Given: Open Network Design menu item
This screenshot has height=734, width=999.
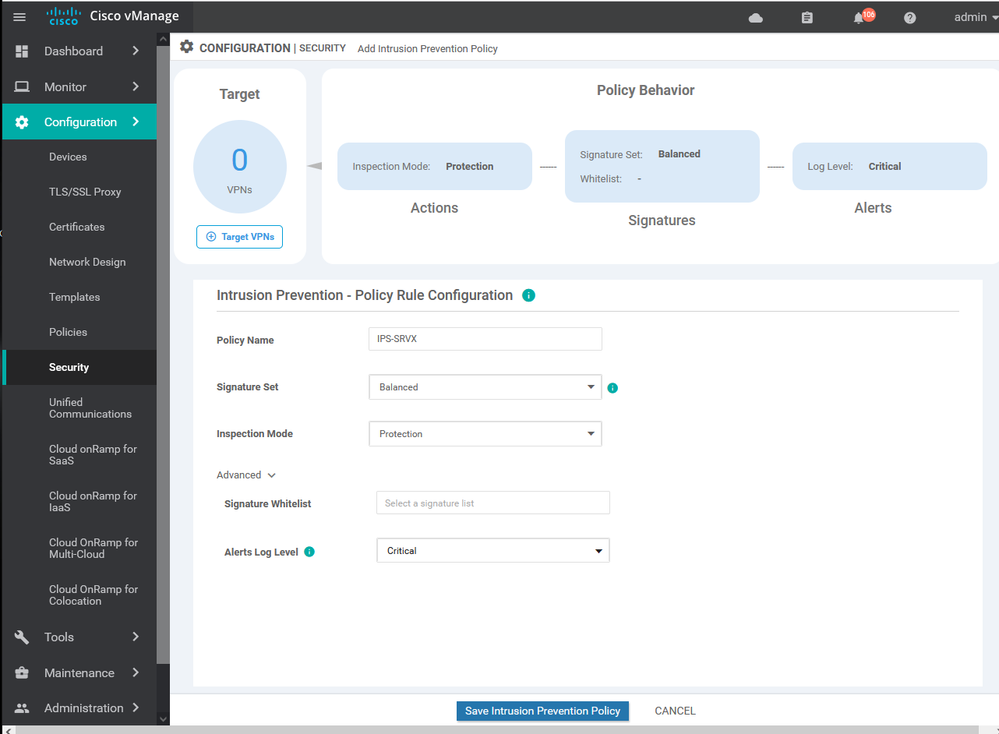Looking at the screenshot, I should pyautogui.click(x=87, y=262).
